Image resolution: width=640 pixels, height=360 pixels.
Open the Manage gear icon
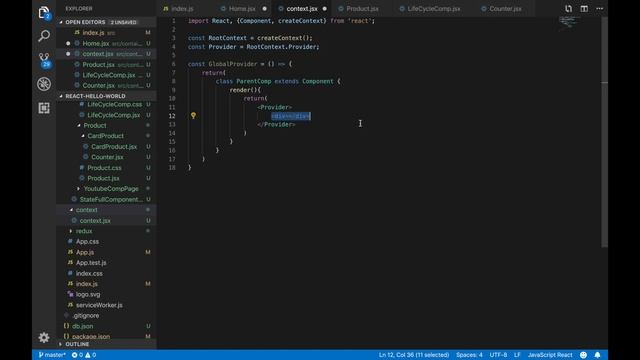pos(44,337)
